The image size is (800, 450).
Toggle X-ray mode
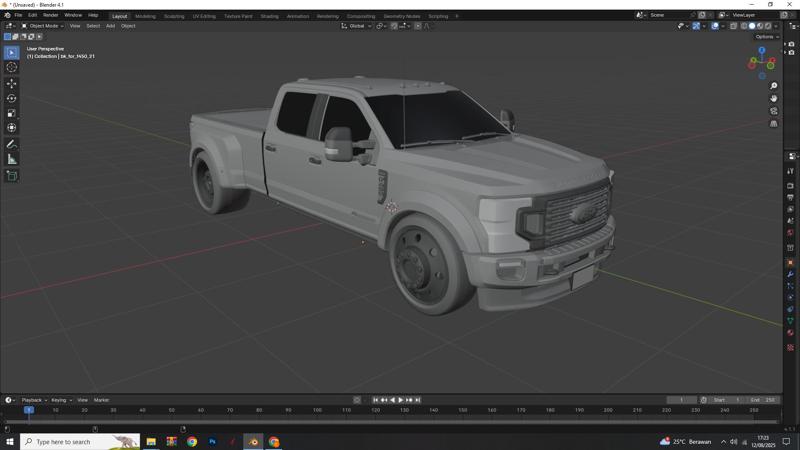733,26
